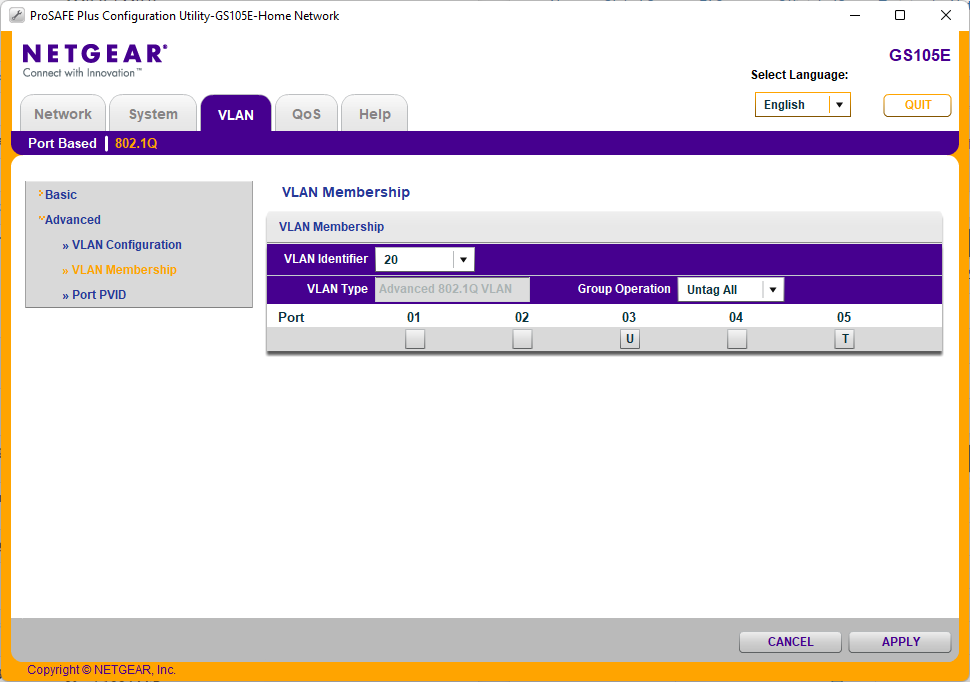
Task: Select the VLAN tab
Action: pyautogui.click(x=236, y=114)
